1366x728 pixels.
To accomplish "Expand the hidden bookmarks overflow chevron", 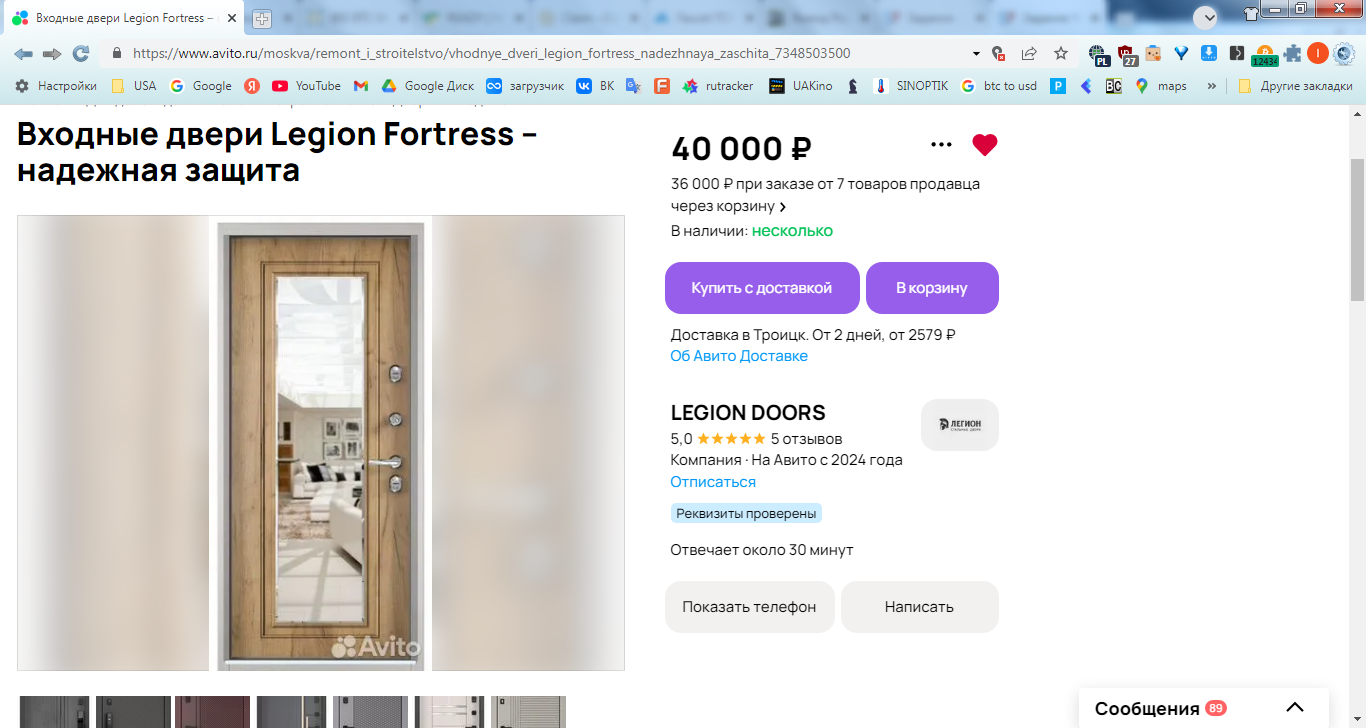I will point(1212,86).
